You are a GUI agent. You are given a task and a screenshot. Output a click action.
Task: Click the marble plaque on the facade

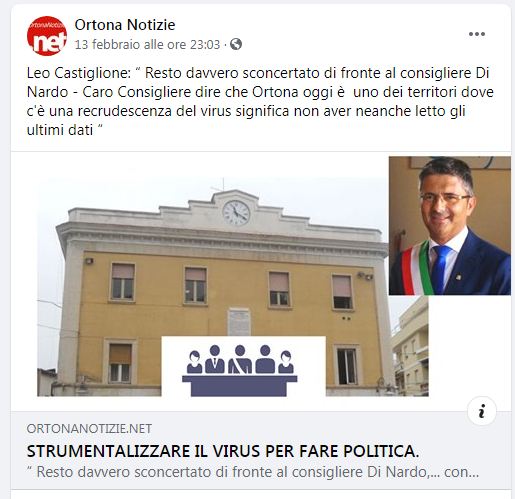point(239,322)
